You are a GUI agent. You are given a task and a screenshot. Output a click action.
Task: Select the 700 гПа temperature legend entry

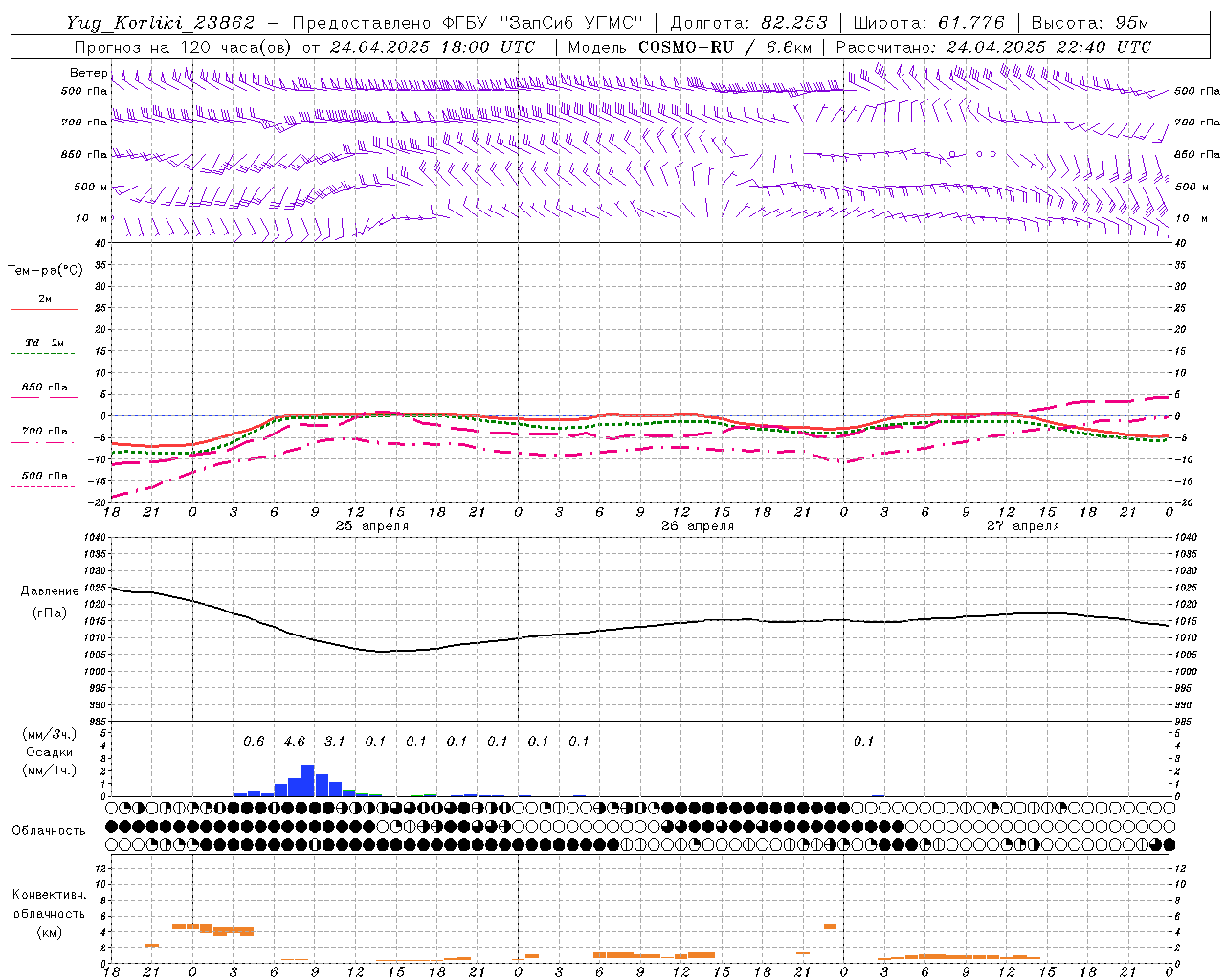(x=44, y=432)
